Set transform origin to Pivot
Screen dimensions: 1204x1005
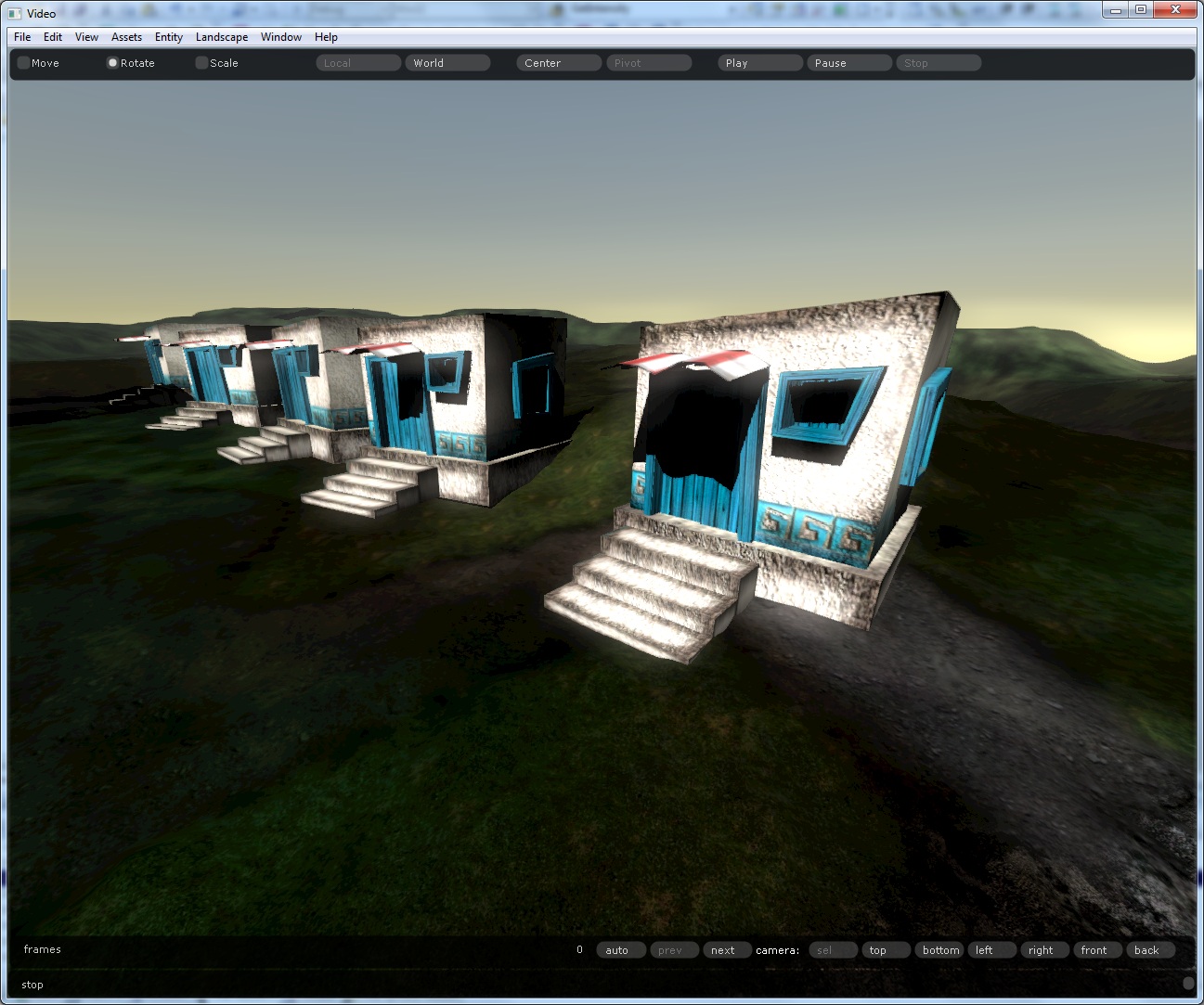click(649, 63)
